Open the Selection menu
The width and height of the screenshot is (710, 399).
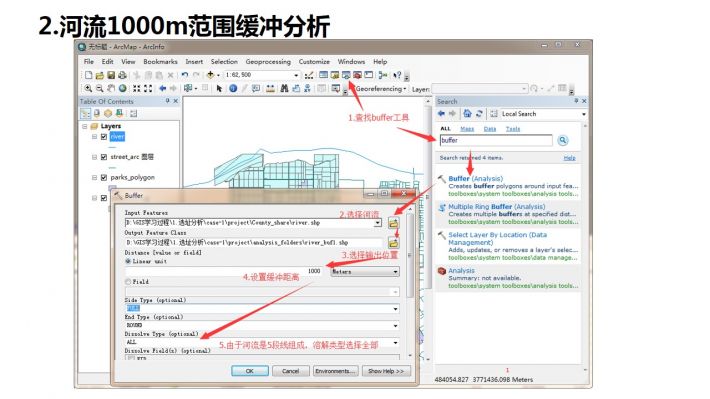(224, 62)
